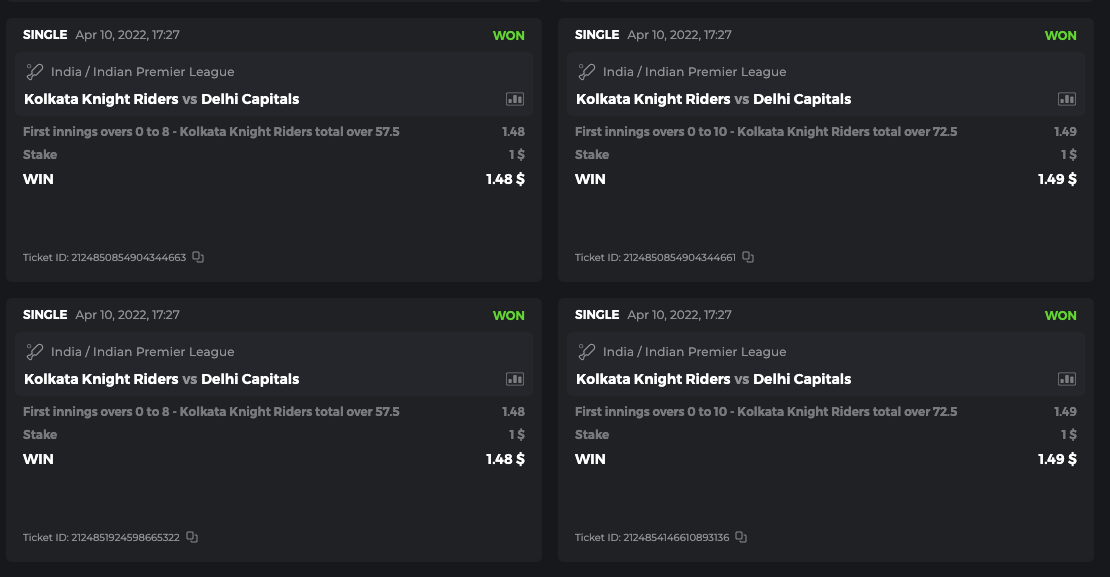Open match statistics icon on ticket 4663

pyautogui.click(x=515, y=99)
